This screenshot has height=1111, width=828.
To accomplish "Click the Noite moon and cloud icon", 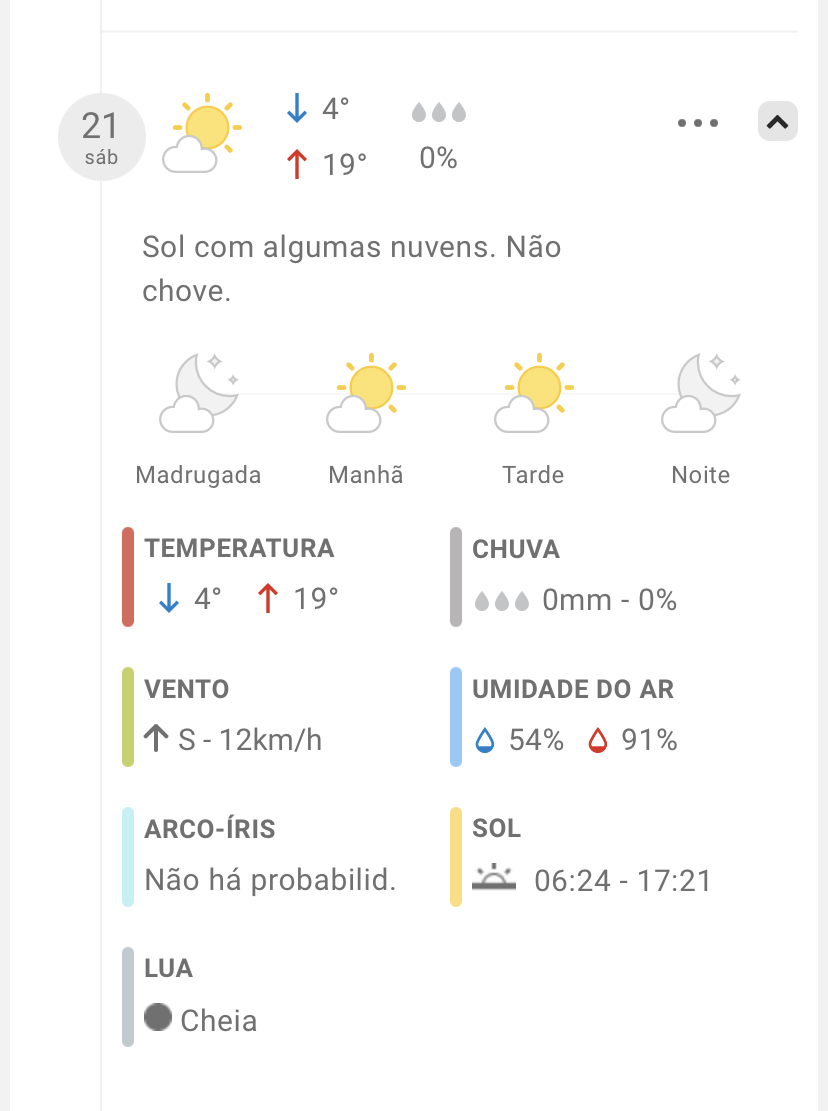I will pyautogui.click(x=701, y=392).
